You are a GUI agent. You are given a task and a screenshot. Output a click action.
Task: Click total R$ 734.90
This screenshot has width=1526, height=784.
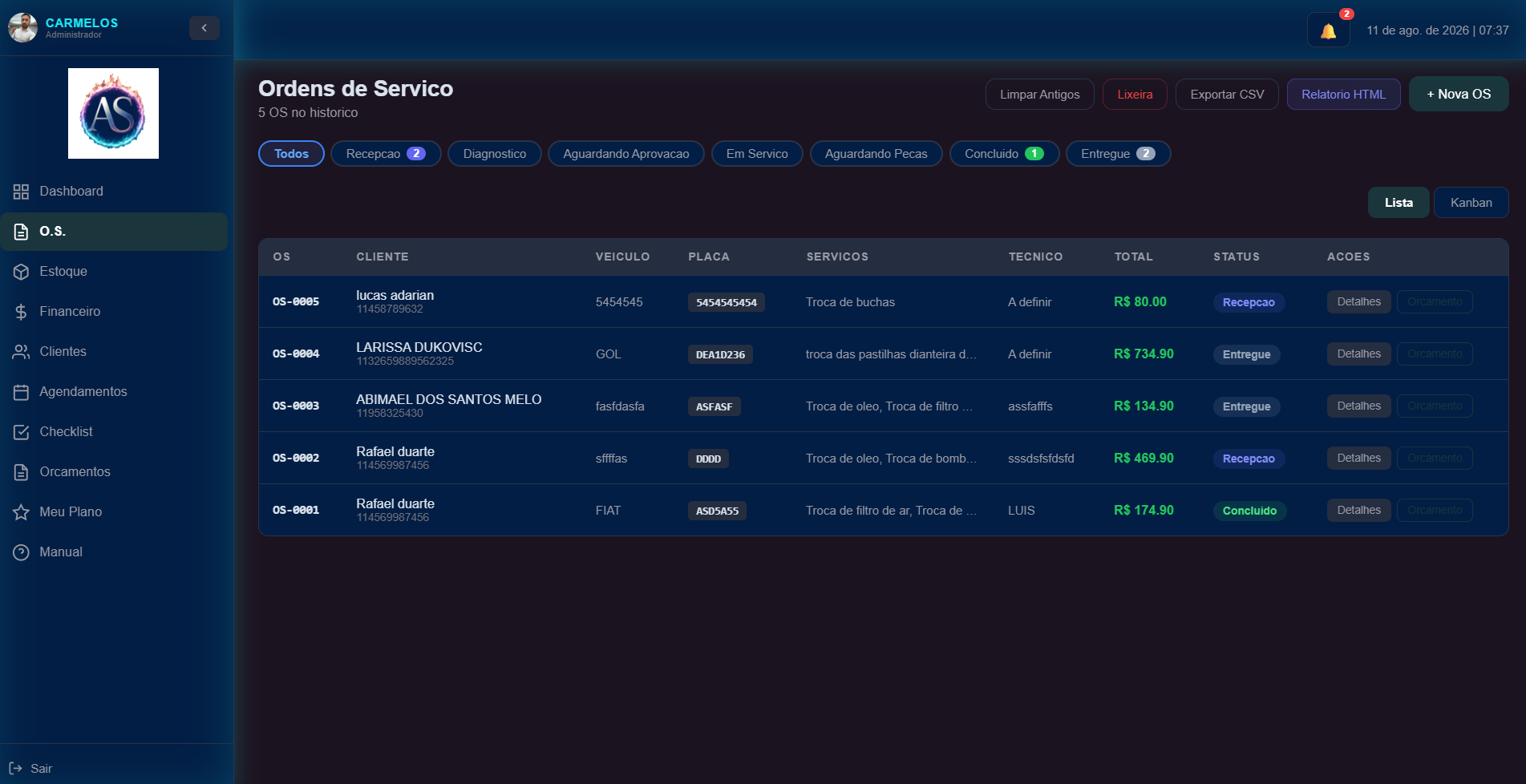pyautogui.click(x=1143, y=354)
